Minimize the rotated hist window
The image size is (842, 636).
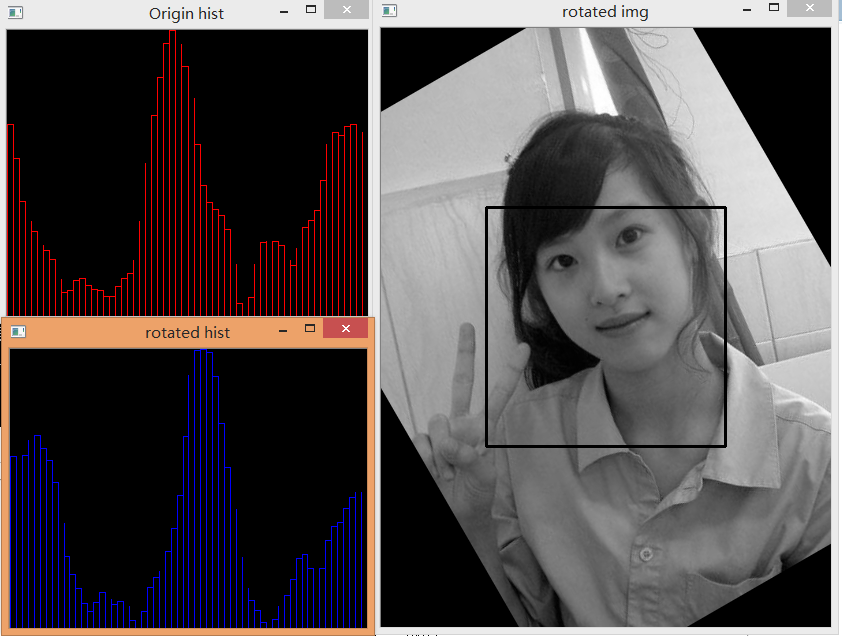284,331
